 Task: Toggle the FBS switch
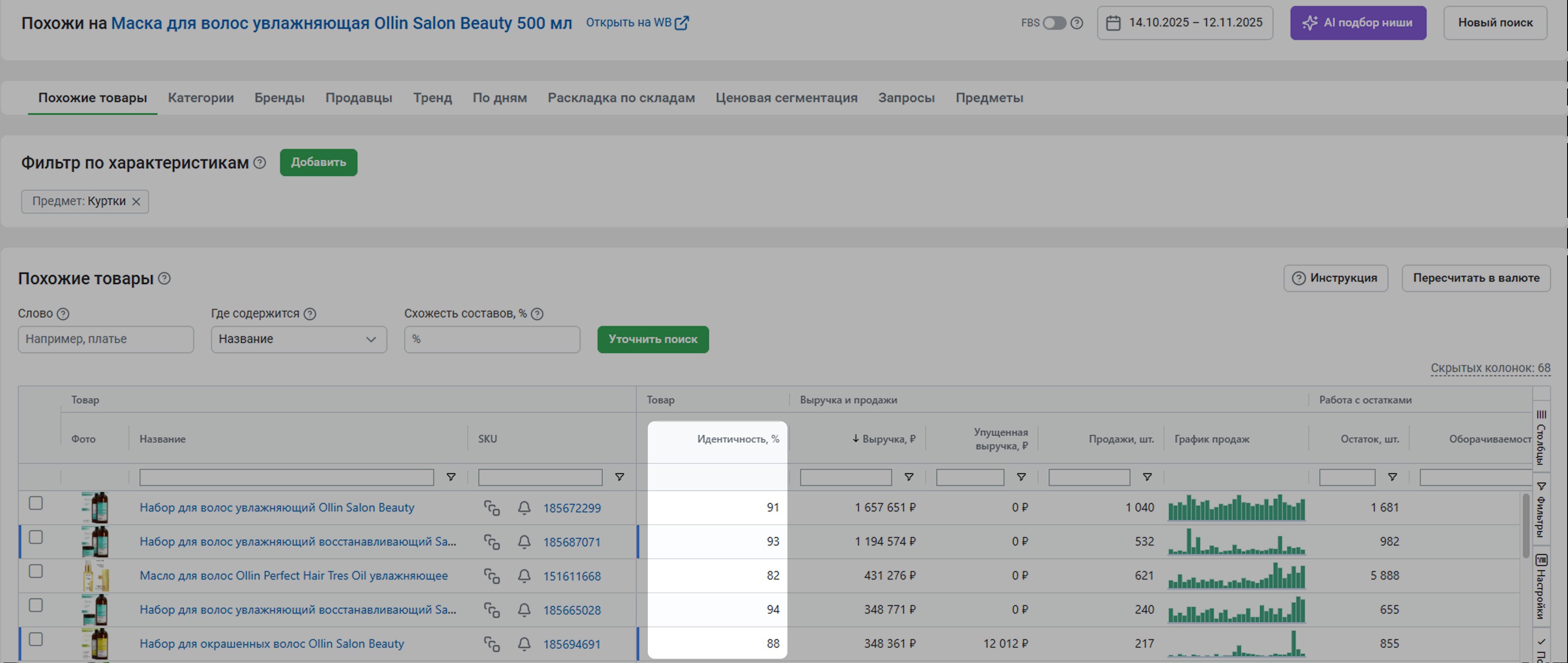pyautogui.click(x=1054, y=23)
